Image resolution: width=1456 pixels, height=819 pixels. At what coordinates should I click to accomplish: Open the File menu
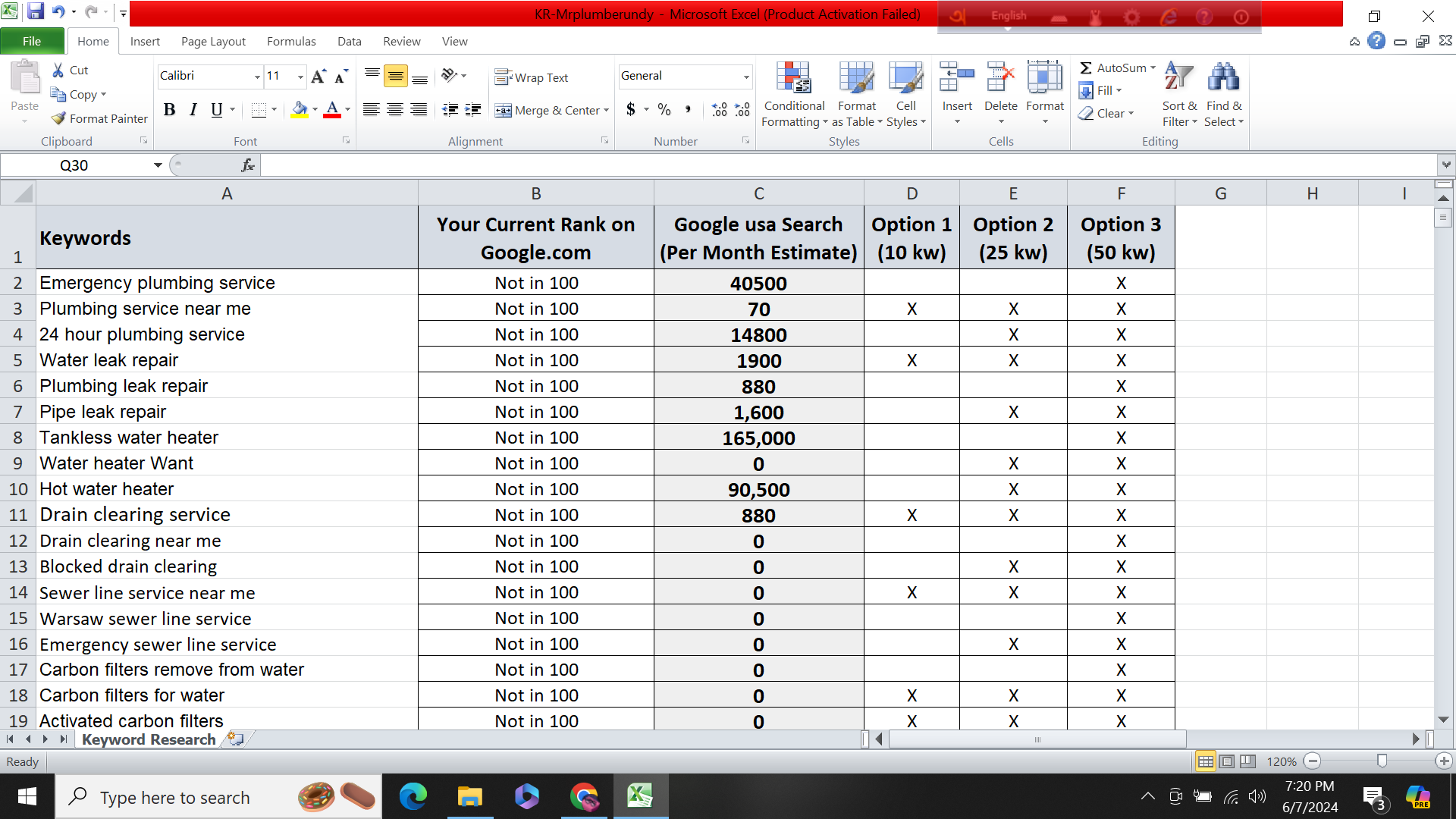pyautogui.click(x=31, y=41)
